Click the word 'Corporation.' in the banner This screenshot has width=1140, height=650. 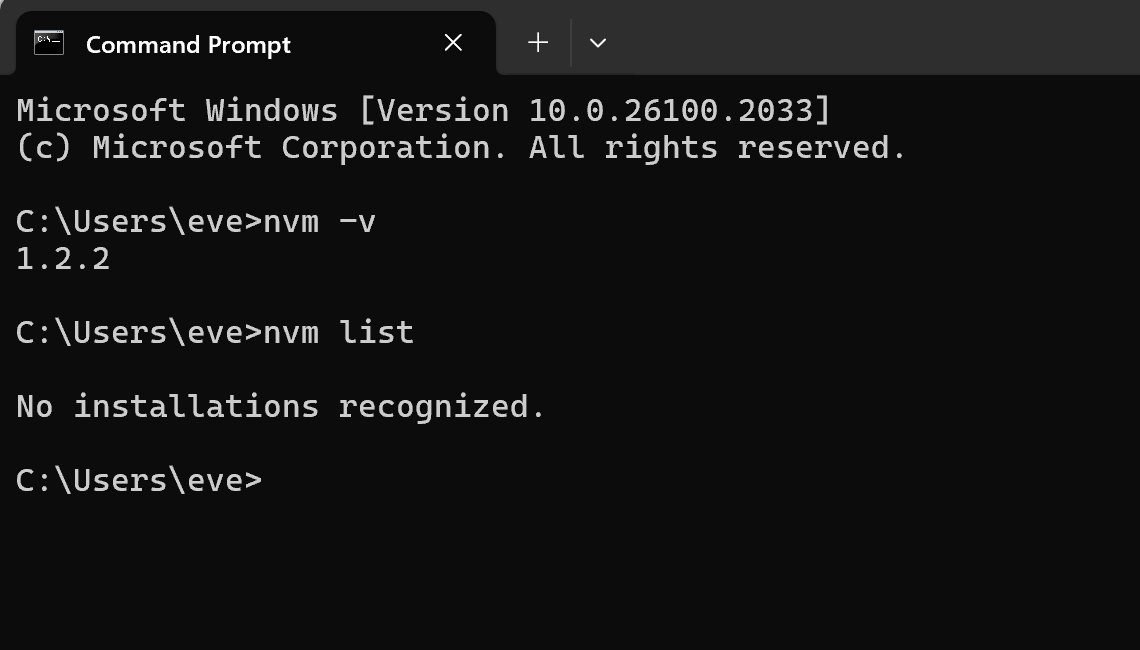(x=395, y=148)
